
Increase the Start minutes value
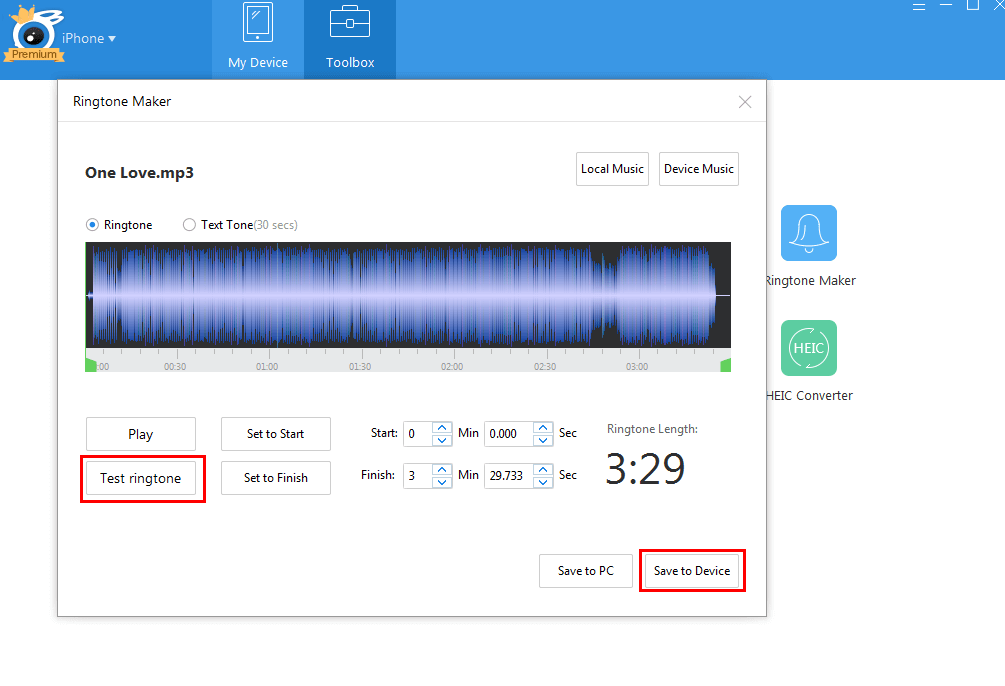pos(442,428)
